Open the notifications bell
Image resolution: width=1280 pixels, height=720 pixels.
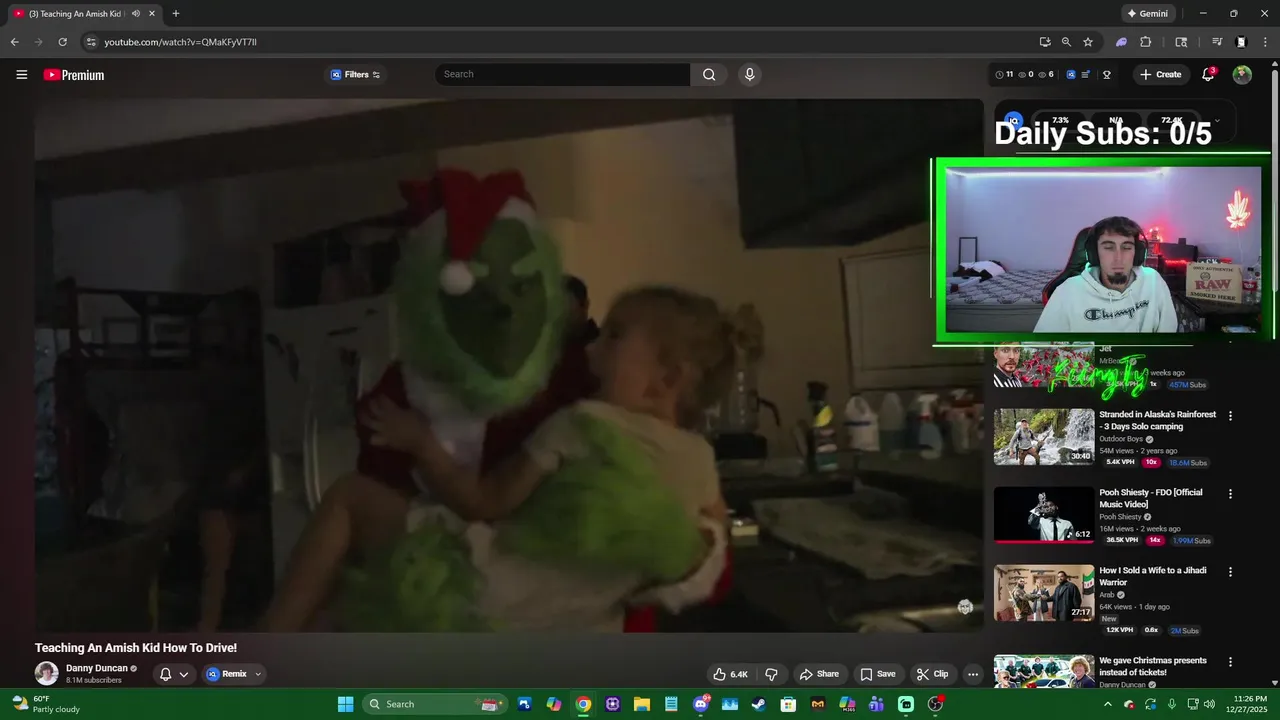pos(1208,75)
